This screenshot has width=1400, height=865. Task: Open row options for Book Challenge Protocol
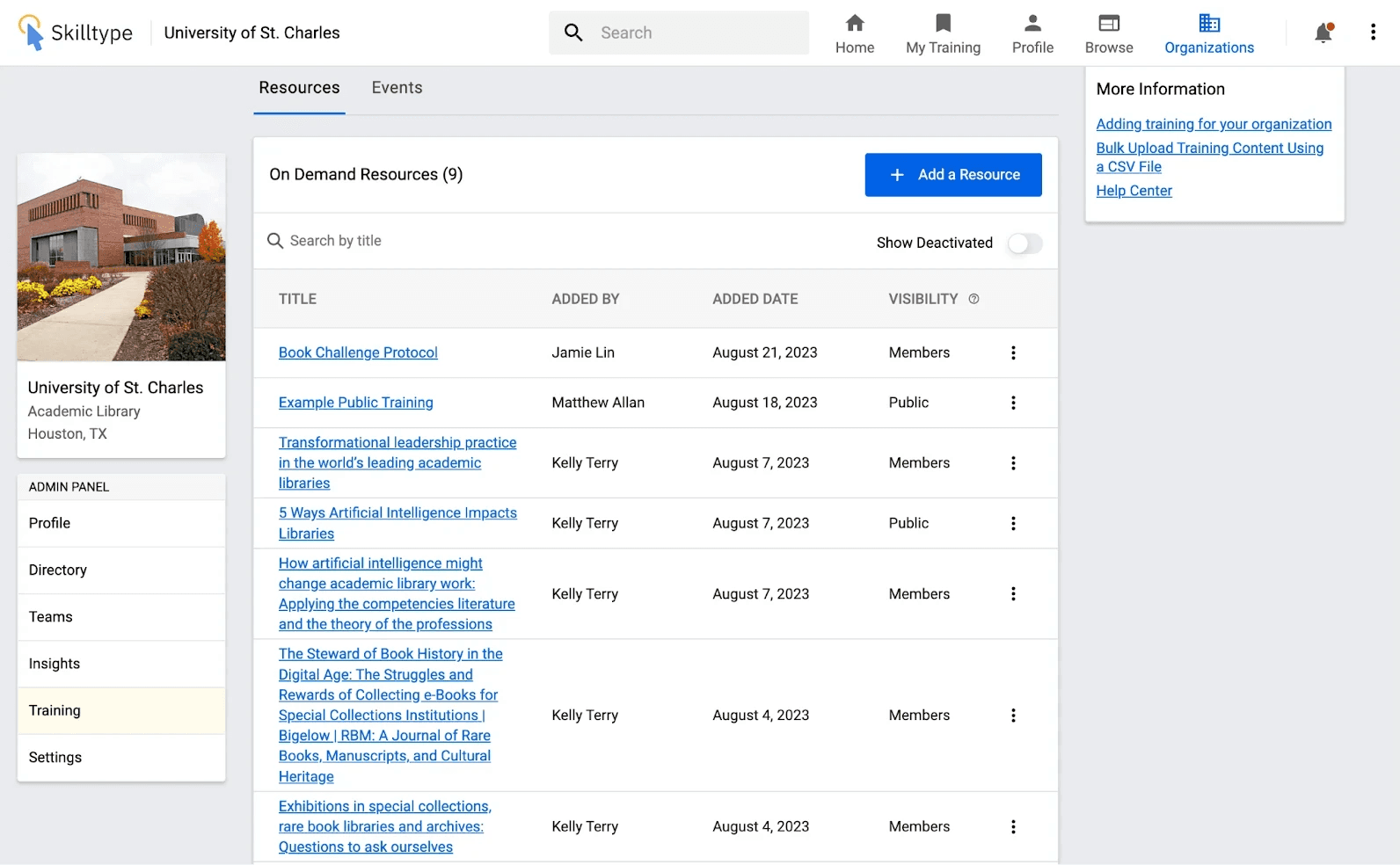point(1013,353)
